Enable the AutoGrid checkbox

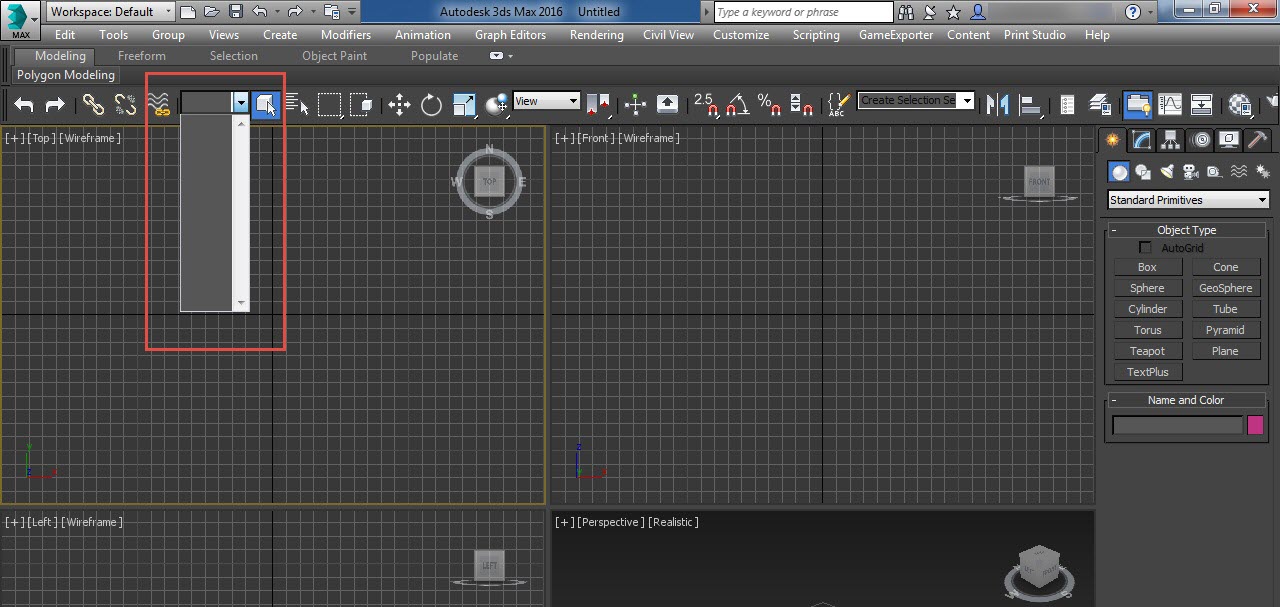[1145, 247]
